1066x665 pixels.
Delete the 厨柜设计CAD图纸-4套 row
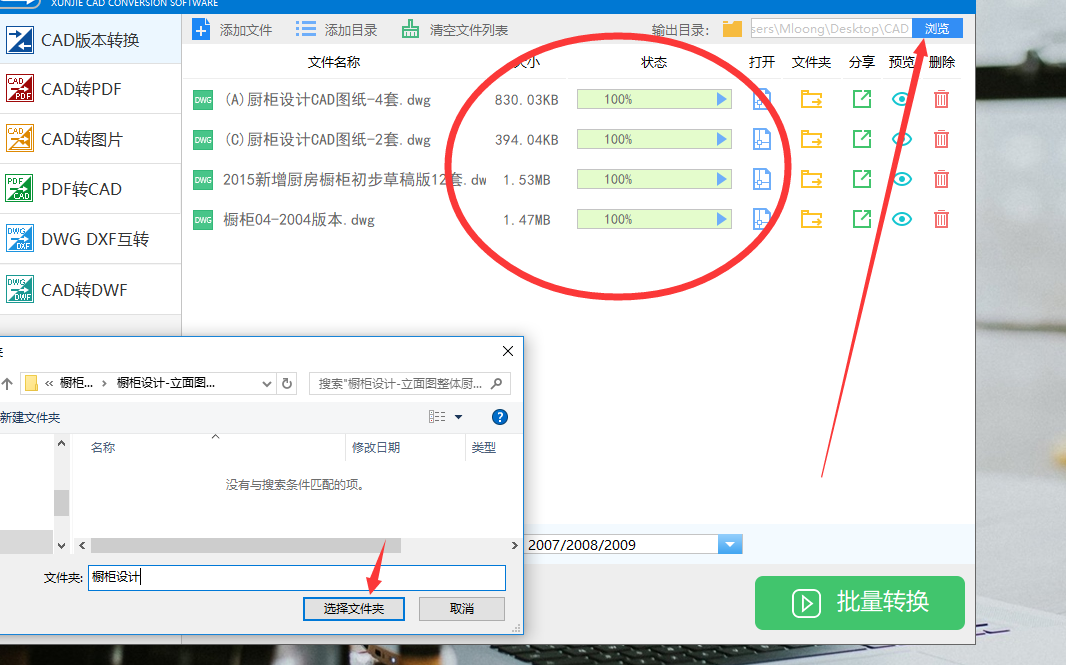(941, 99)
